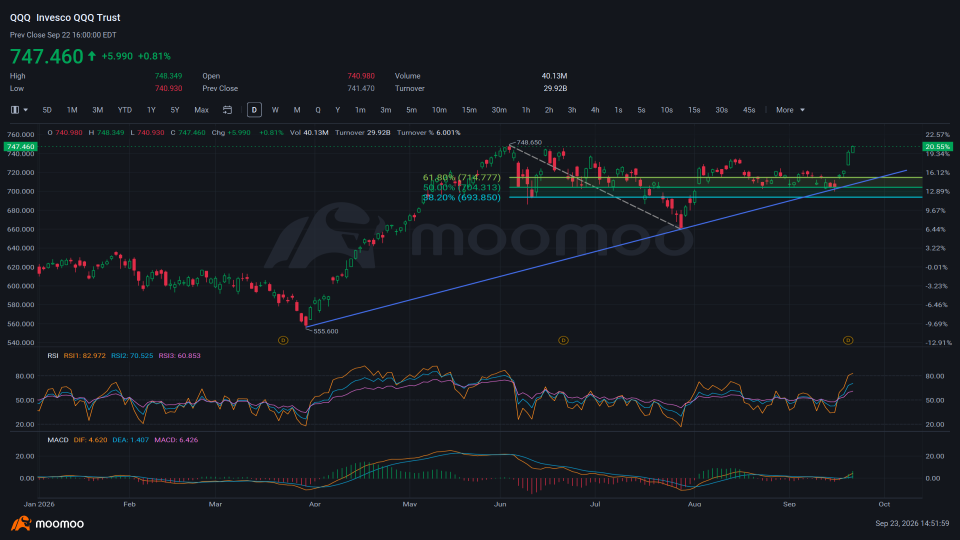960x540 pixels.
Task: Click the 50.00% Fibonacci level label
Action: coord(462,187)
